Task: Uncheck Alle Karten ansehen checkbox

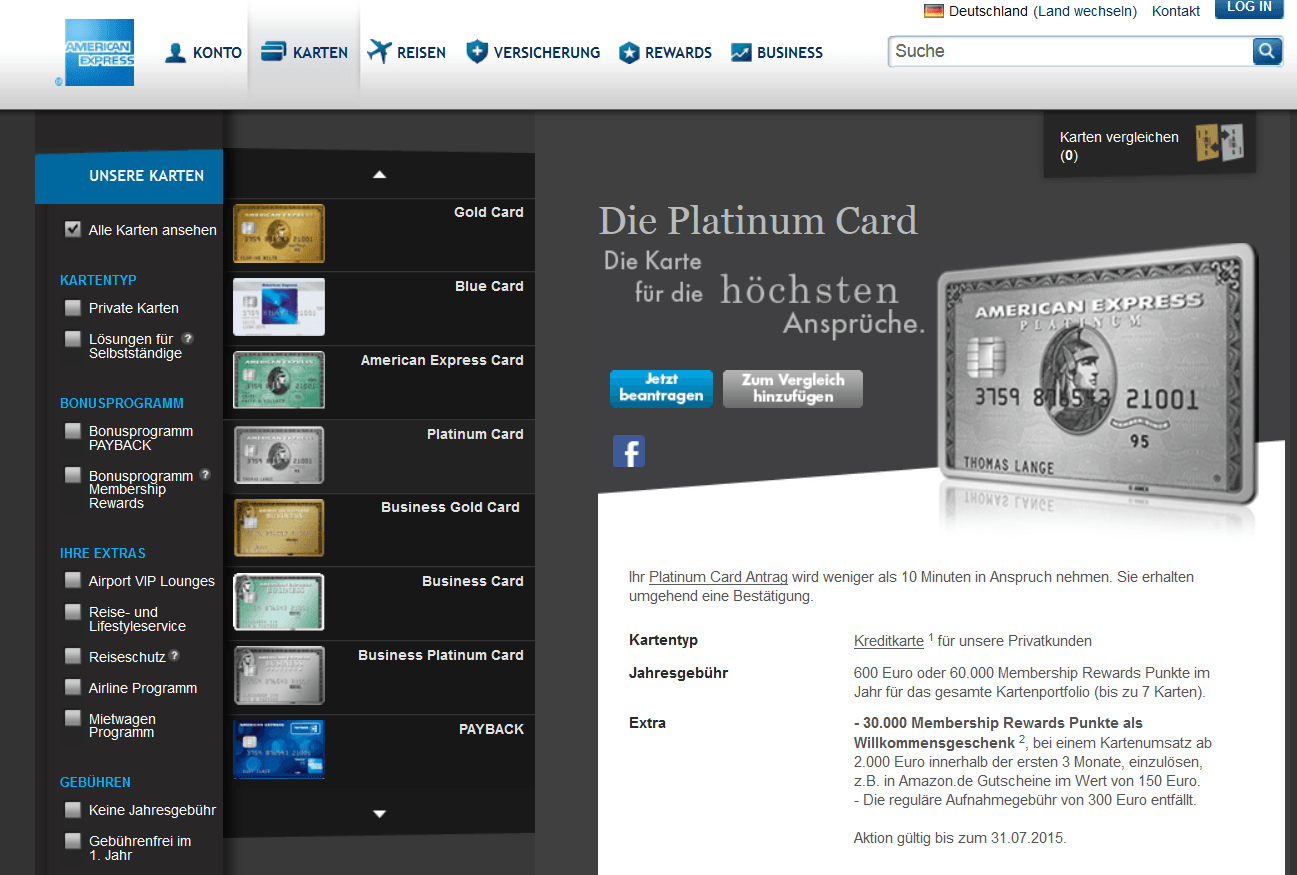Action: click(x=72, y=229)
